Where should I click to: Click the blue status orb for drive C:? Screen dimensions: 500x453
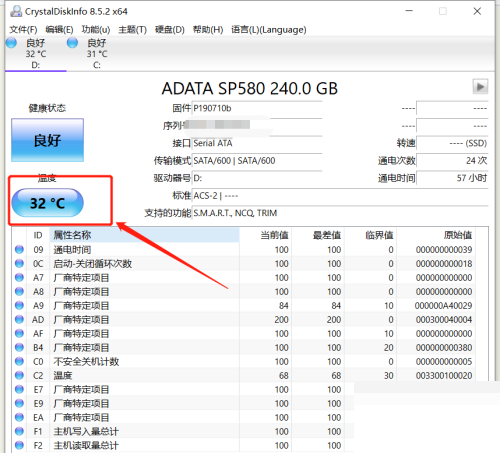72,43
